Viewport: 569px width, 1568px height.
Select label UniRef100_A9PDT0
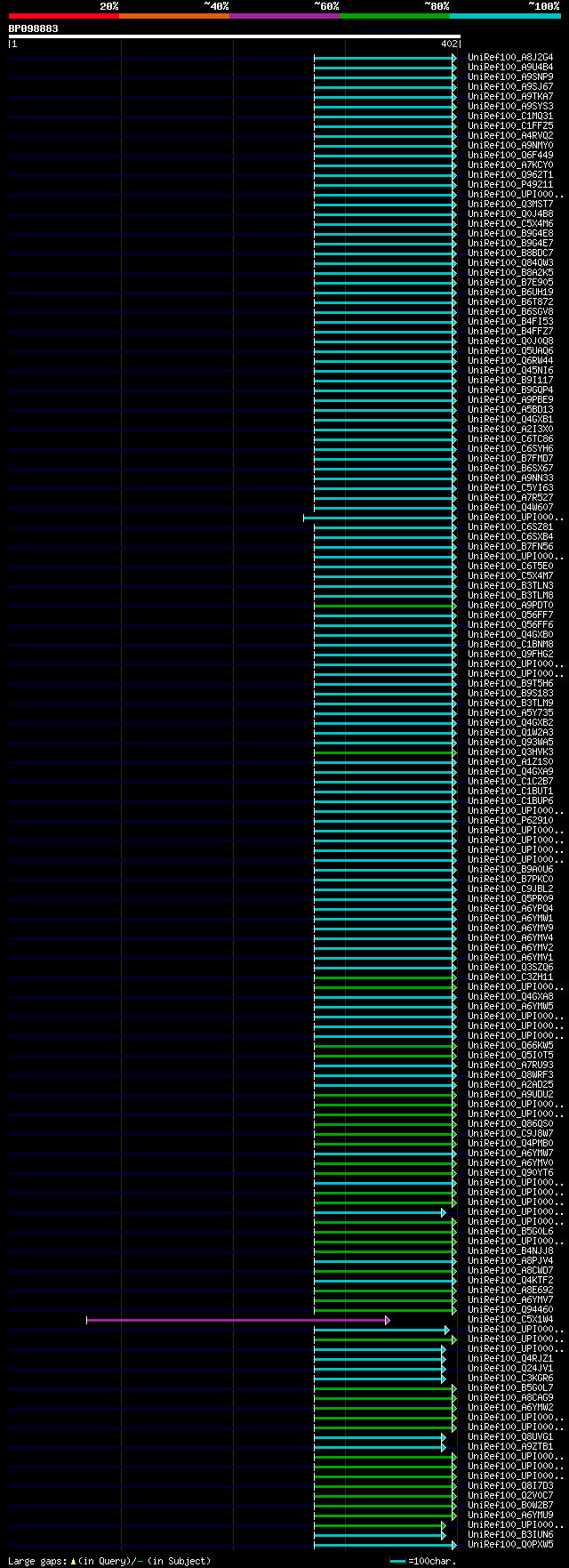click(510, 606)
